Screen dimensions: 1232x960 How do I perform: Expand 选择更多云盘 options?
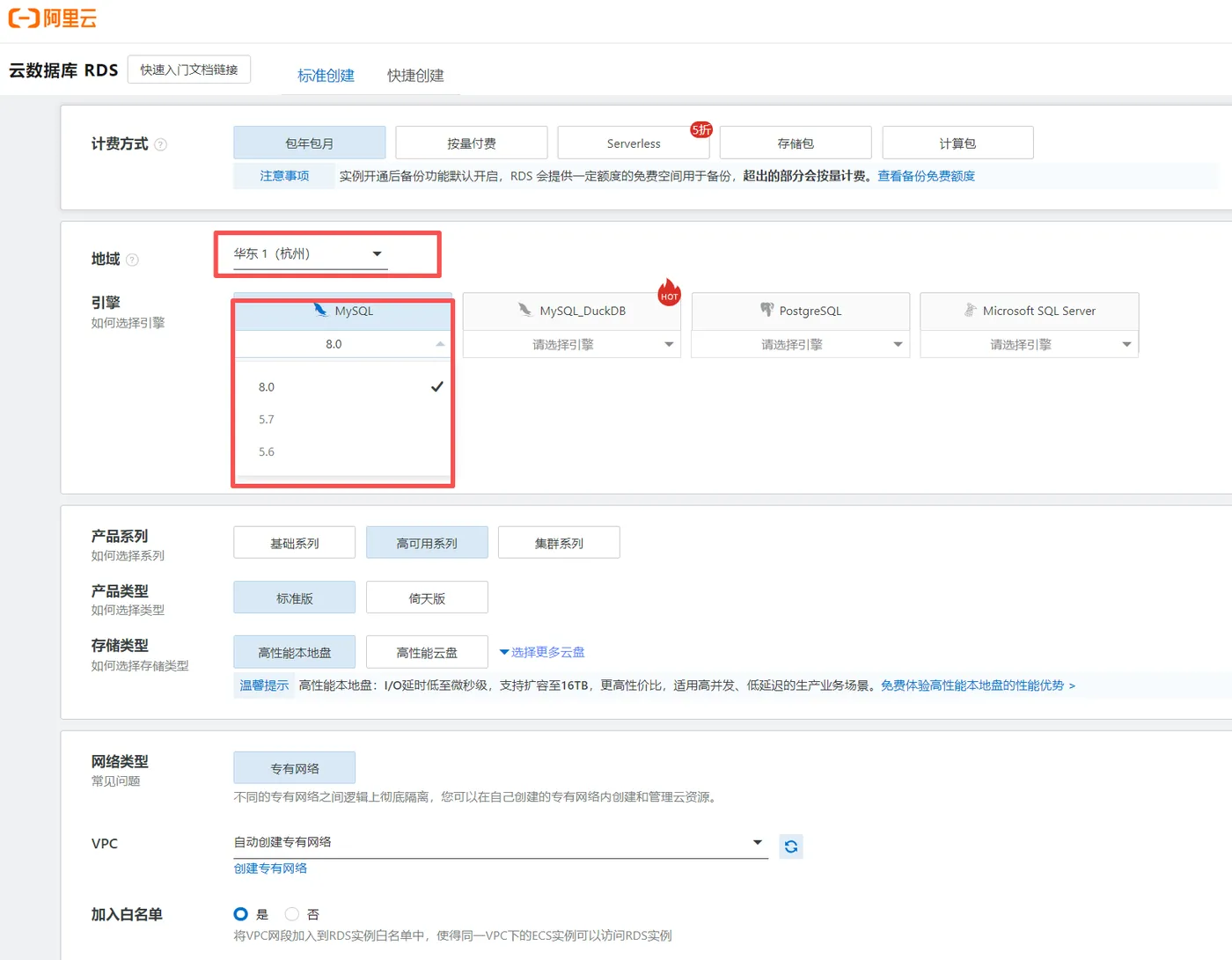click(542, 652)
